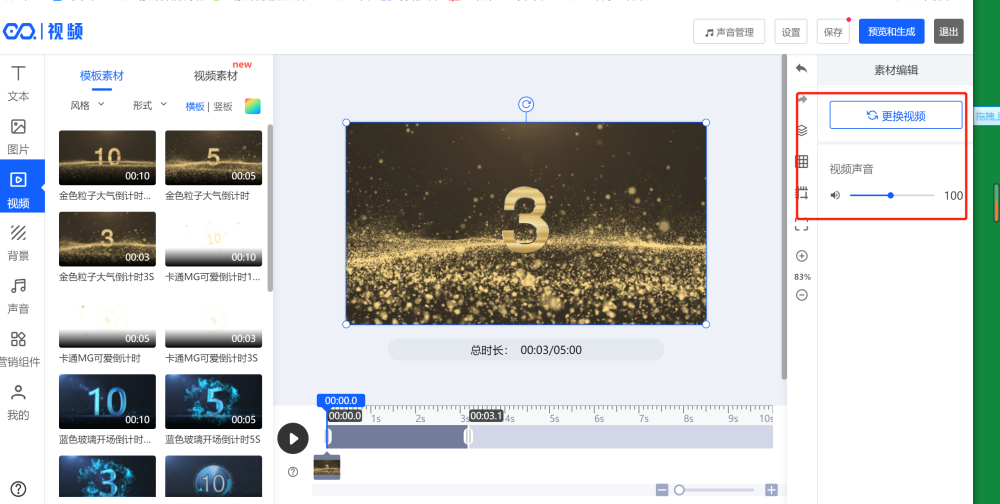
Task: Zoom out canvas with minus icon
Action: (801, 295)
